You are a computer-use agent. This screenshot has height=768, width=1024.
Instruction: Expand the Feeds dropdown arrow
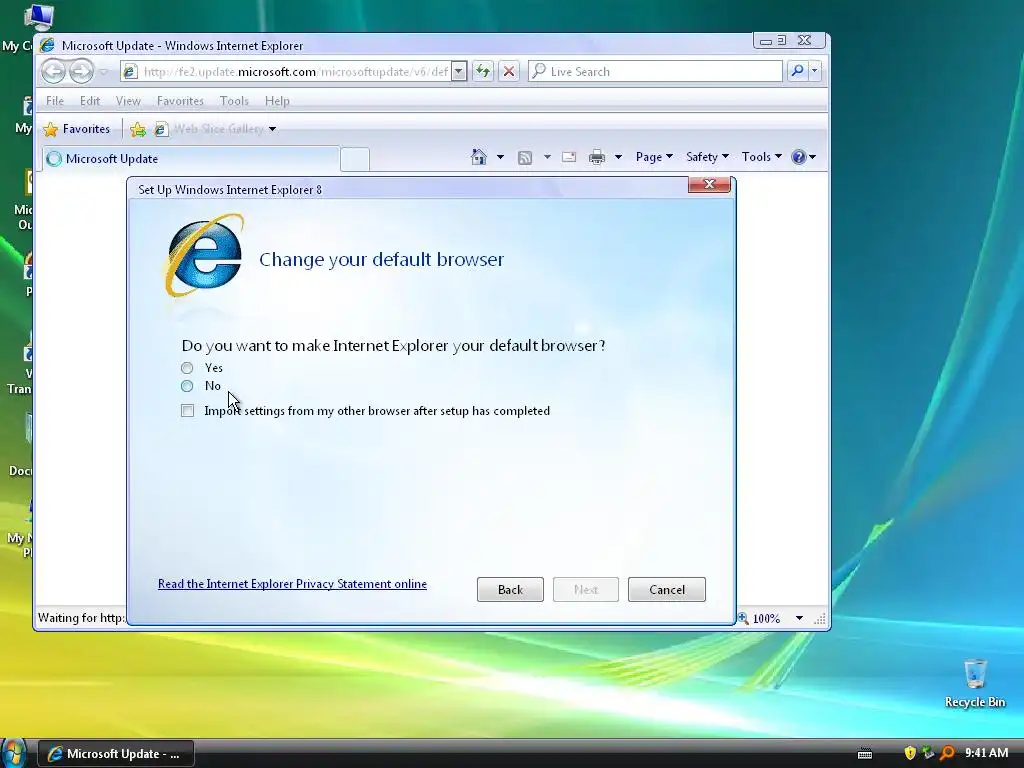click(x=547, y=157)
